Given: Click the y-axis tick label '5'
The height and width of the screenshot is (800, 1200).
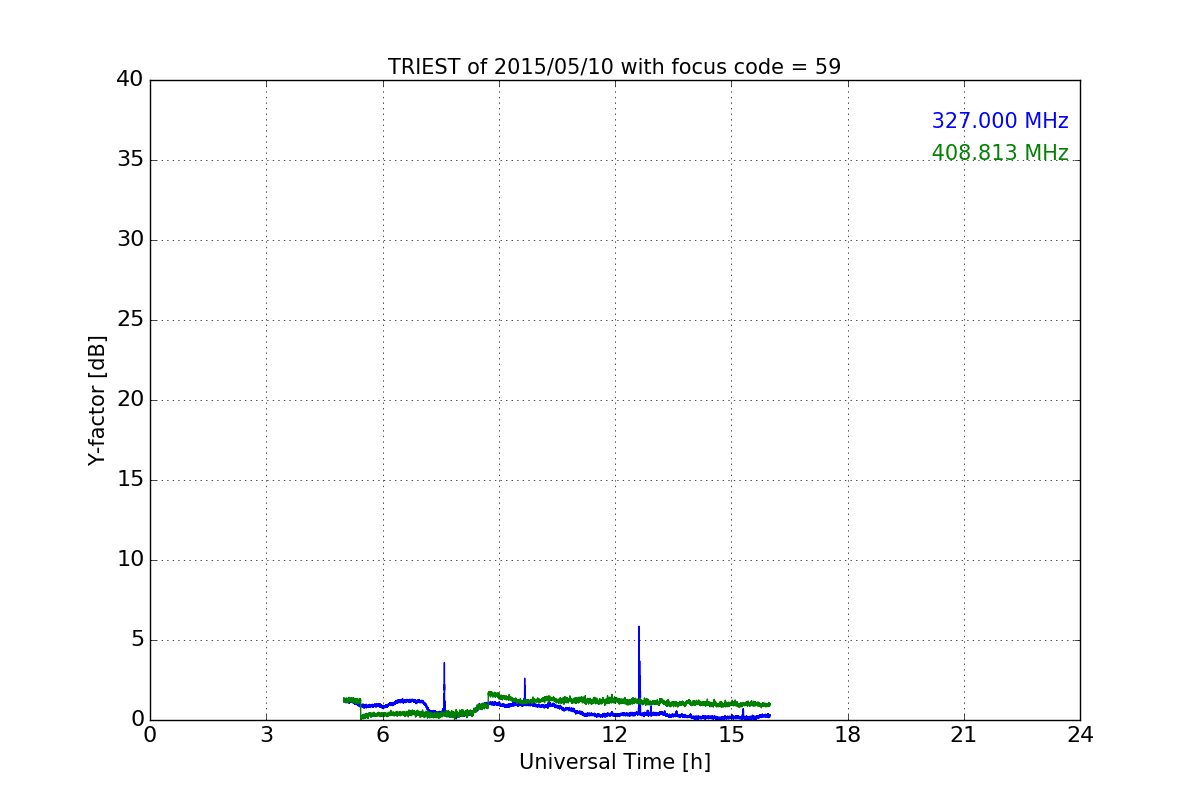Looking at the screenshot, I should click(x=136, y=640).
